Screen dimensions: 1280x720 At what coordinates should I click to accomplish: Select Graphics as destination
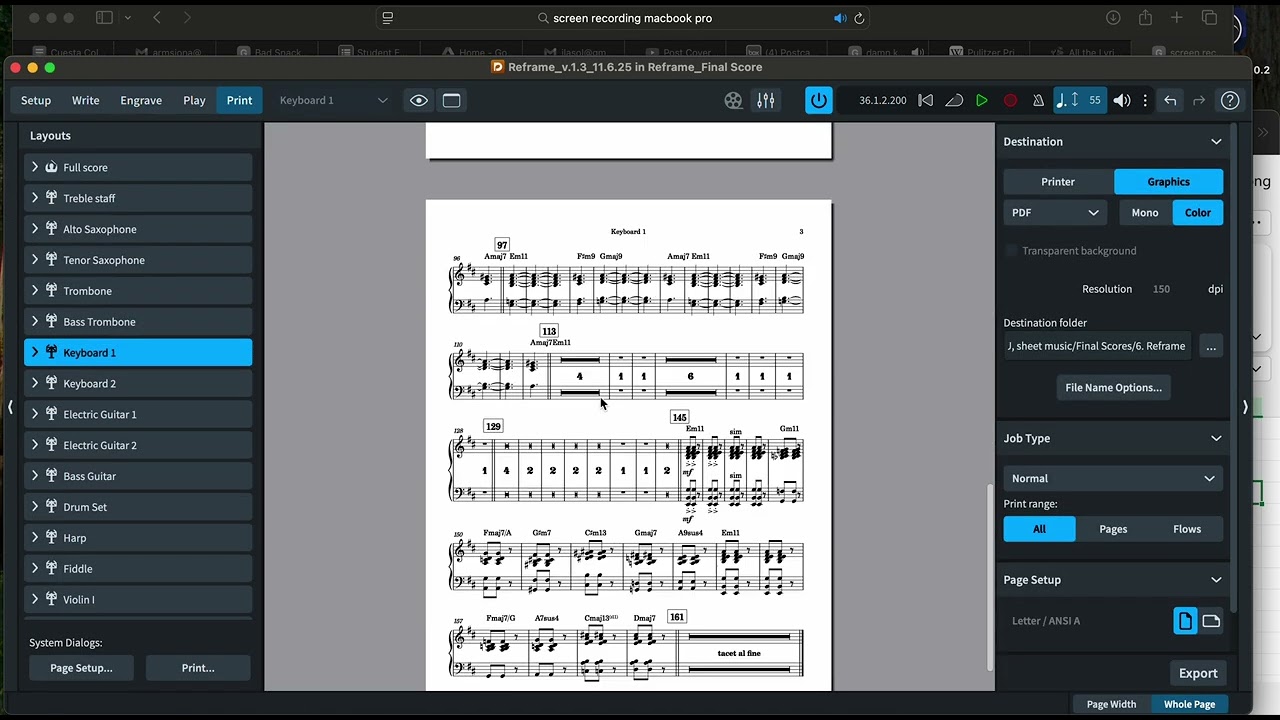(1168, 182)
